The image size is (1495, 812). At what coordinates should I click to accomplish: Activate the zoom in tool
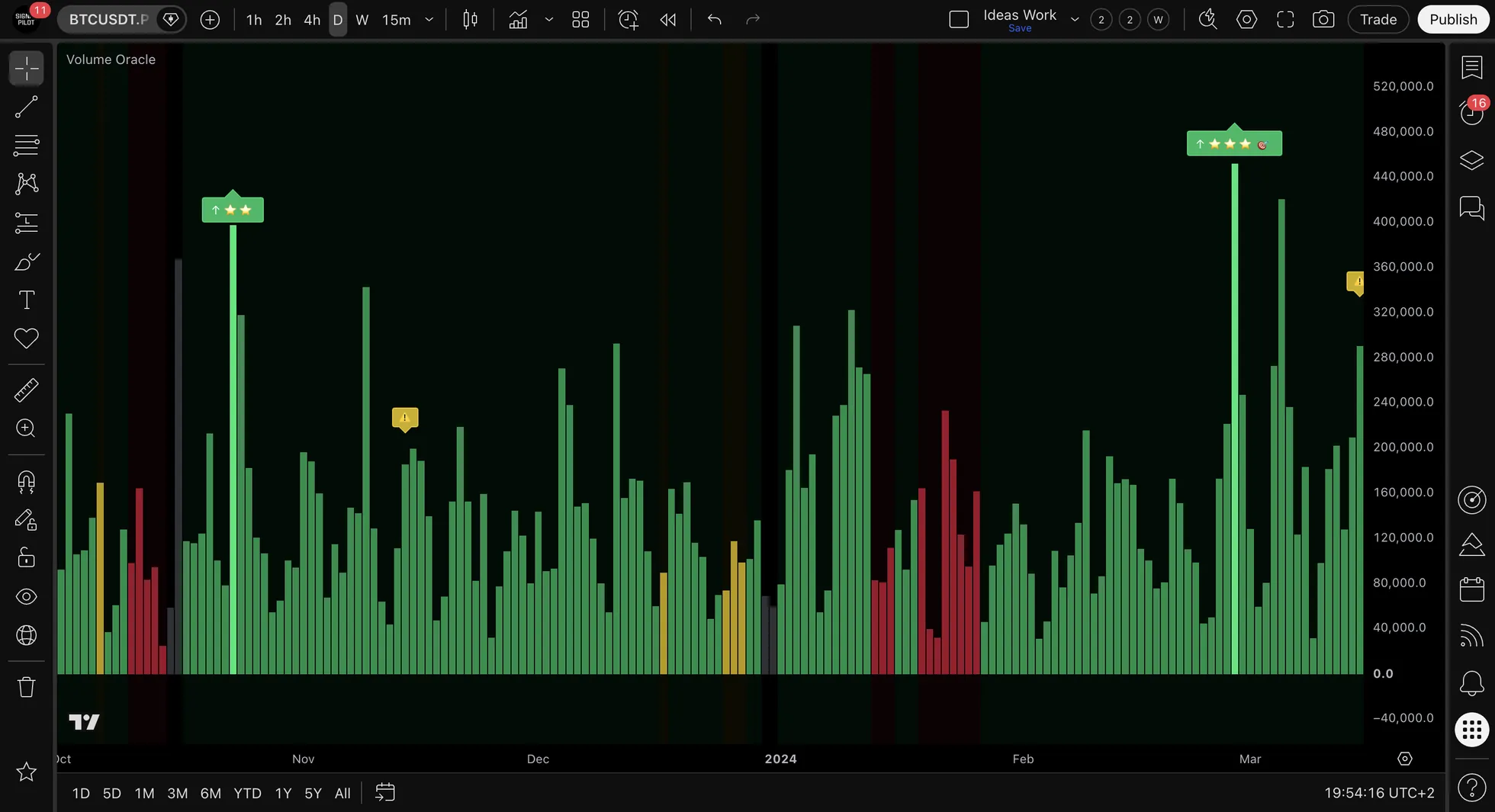pos(26,428)
